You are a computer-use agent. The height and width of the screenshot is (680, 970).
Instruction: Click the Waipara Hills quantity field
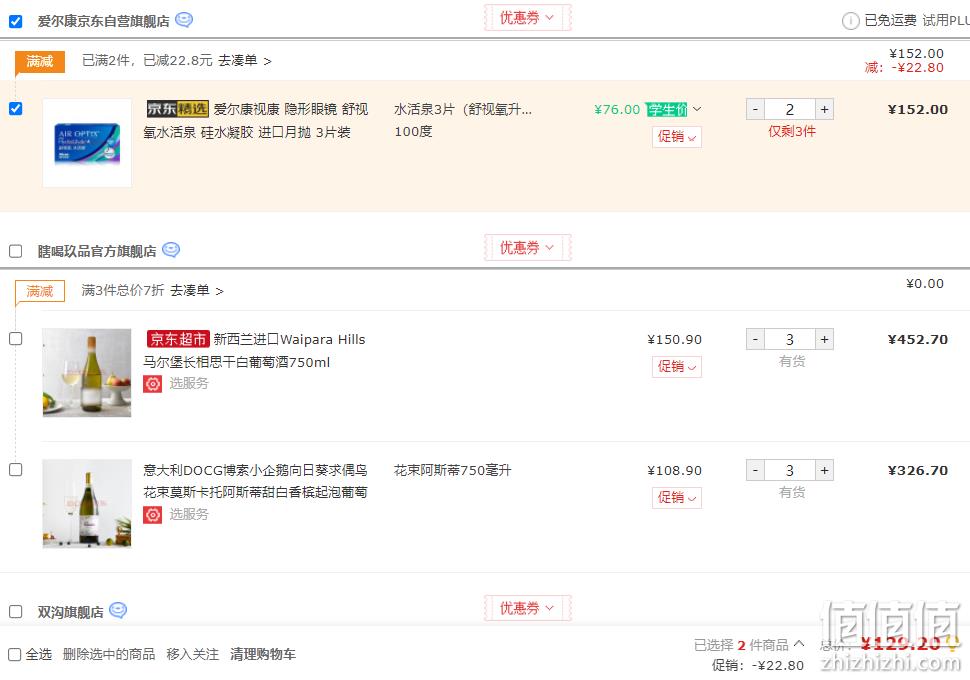coord(790,339)
